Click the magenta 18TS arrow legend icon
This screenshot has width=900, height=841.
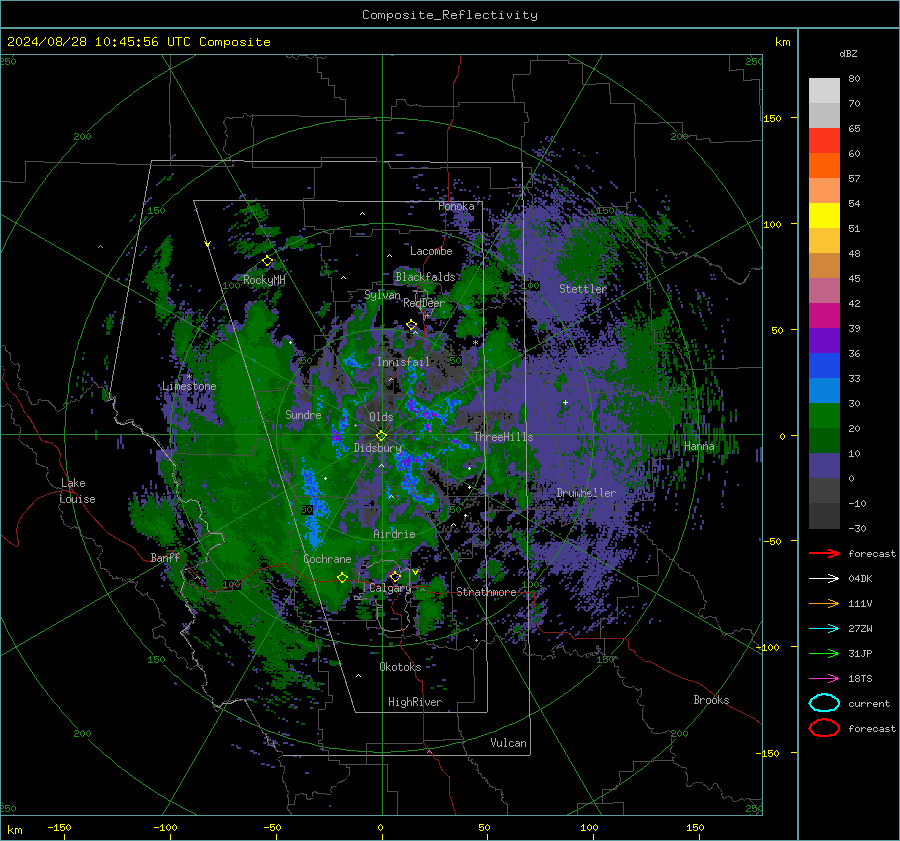click(x=824, y=678)
